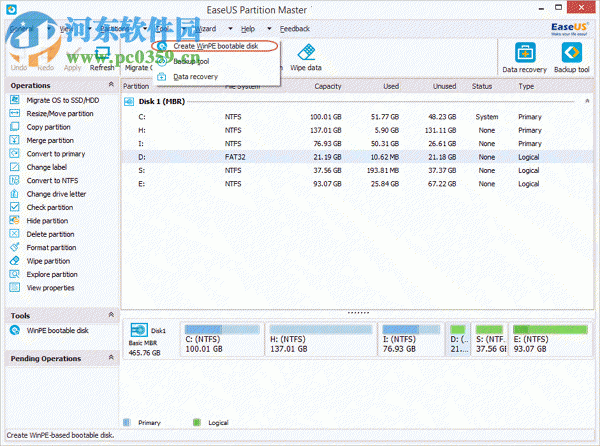This screenshot has width=600, height=446.
Task: Open the Help menu
Action: (x=248, y=29)
